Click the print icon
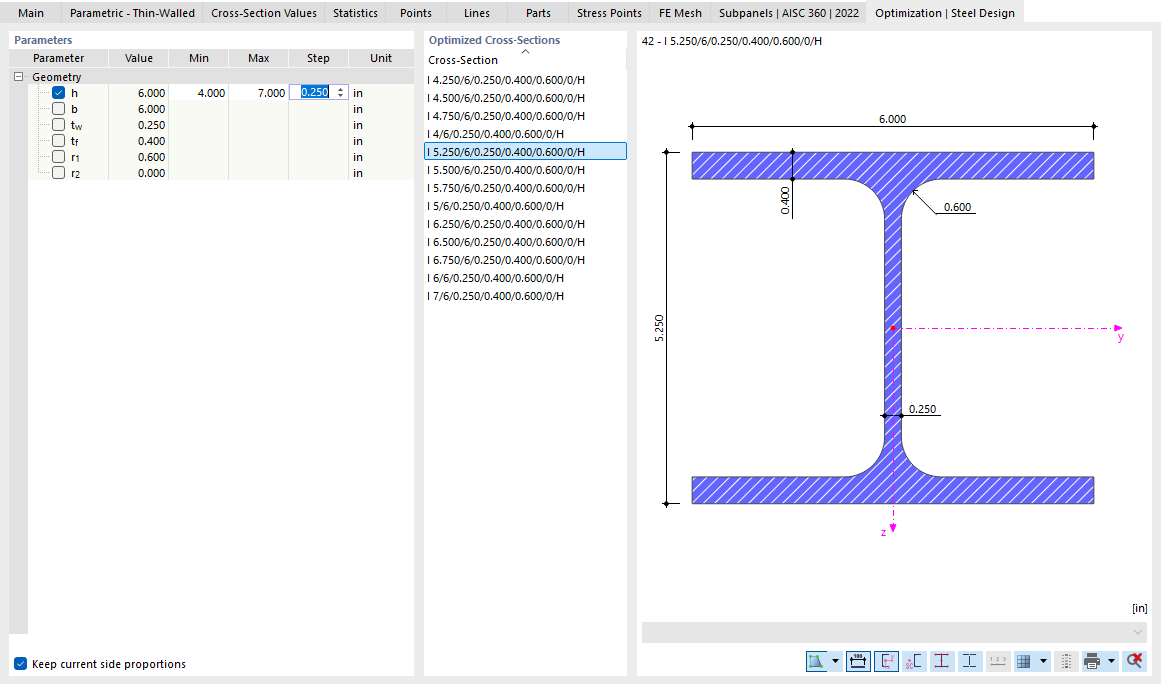 pos(1092,661)
